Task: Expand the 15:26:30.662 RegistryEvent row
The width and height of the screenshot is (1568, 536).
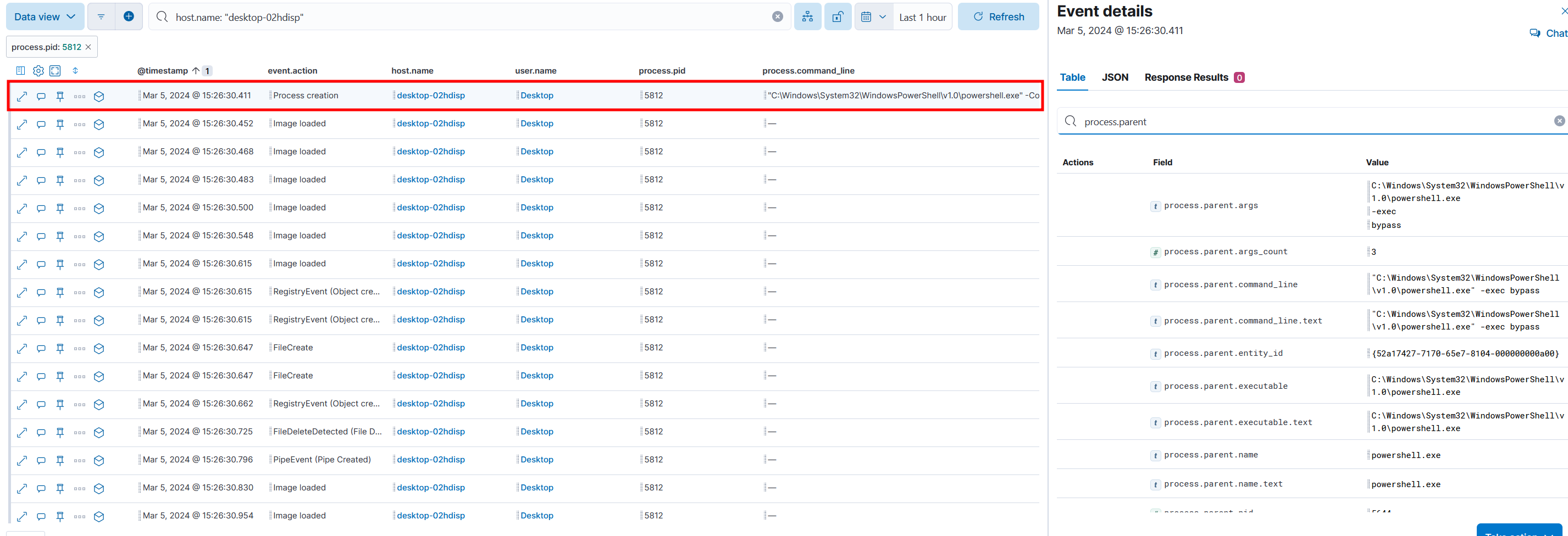Action: [22, 404]
